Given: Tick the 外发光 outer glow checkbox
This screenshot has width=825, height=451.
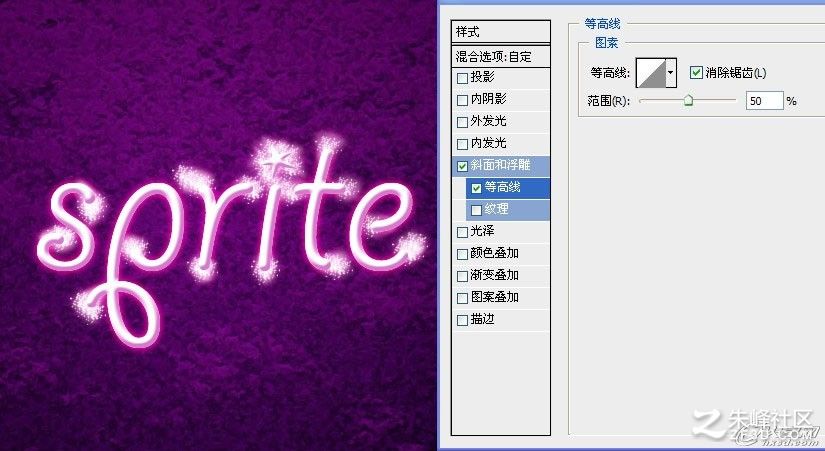Looking at the screenshot, I should pos(462,122).
